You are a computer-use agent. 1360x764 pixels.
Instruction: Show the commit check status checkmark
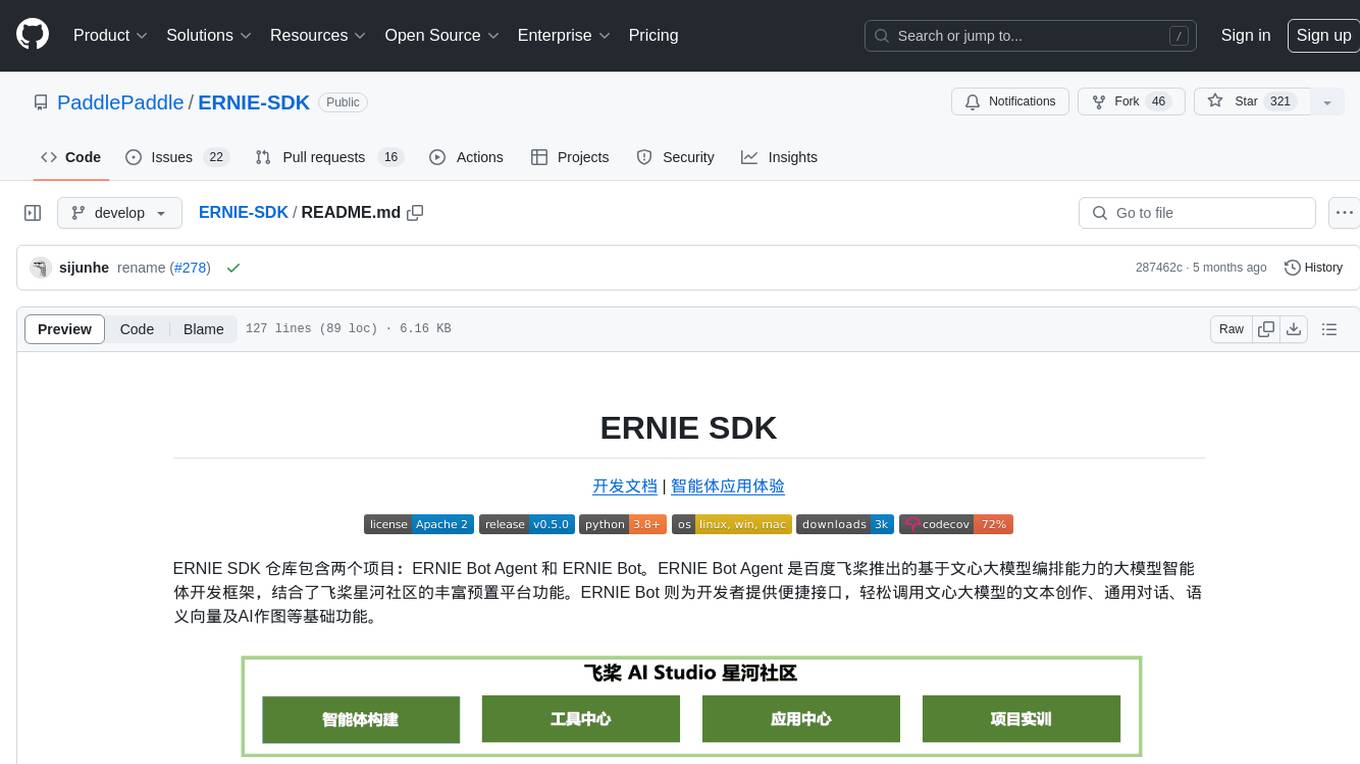233,268
